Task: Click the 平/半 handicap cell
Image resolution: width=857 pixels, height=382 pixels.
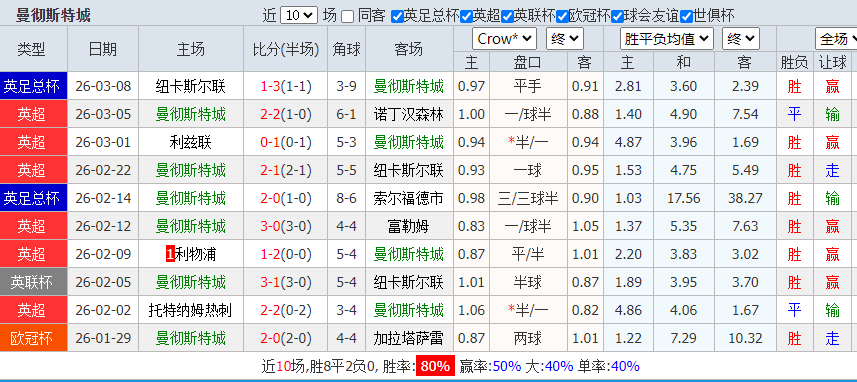Action: (528, 254)
